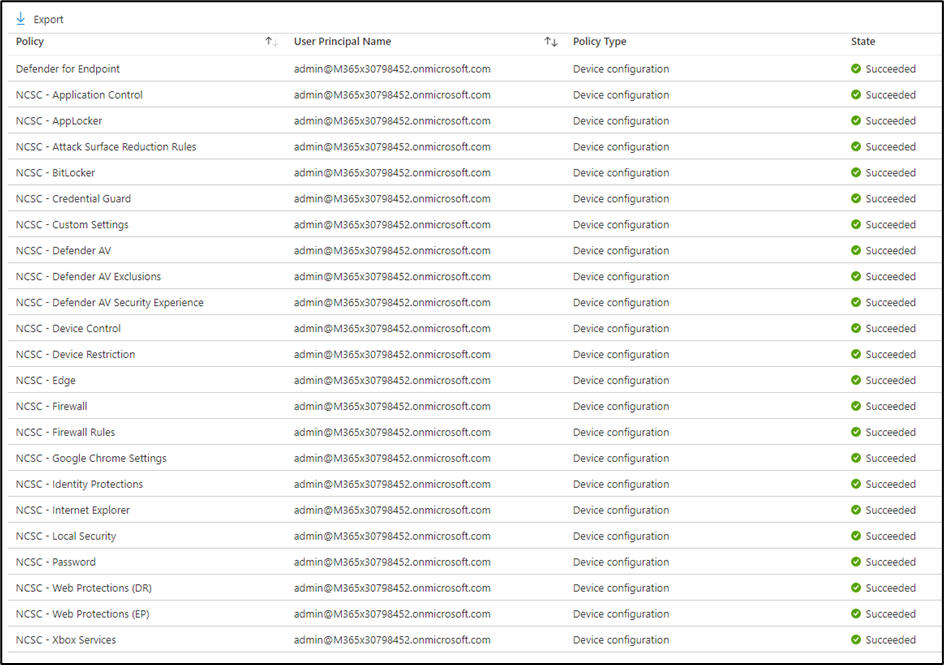The height and width of the screenshot is (665, 944).
Task: Click the Export button label
Action: pos(48,19)
